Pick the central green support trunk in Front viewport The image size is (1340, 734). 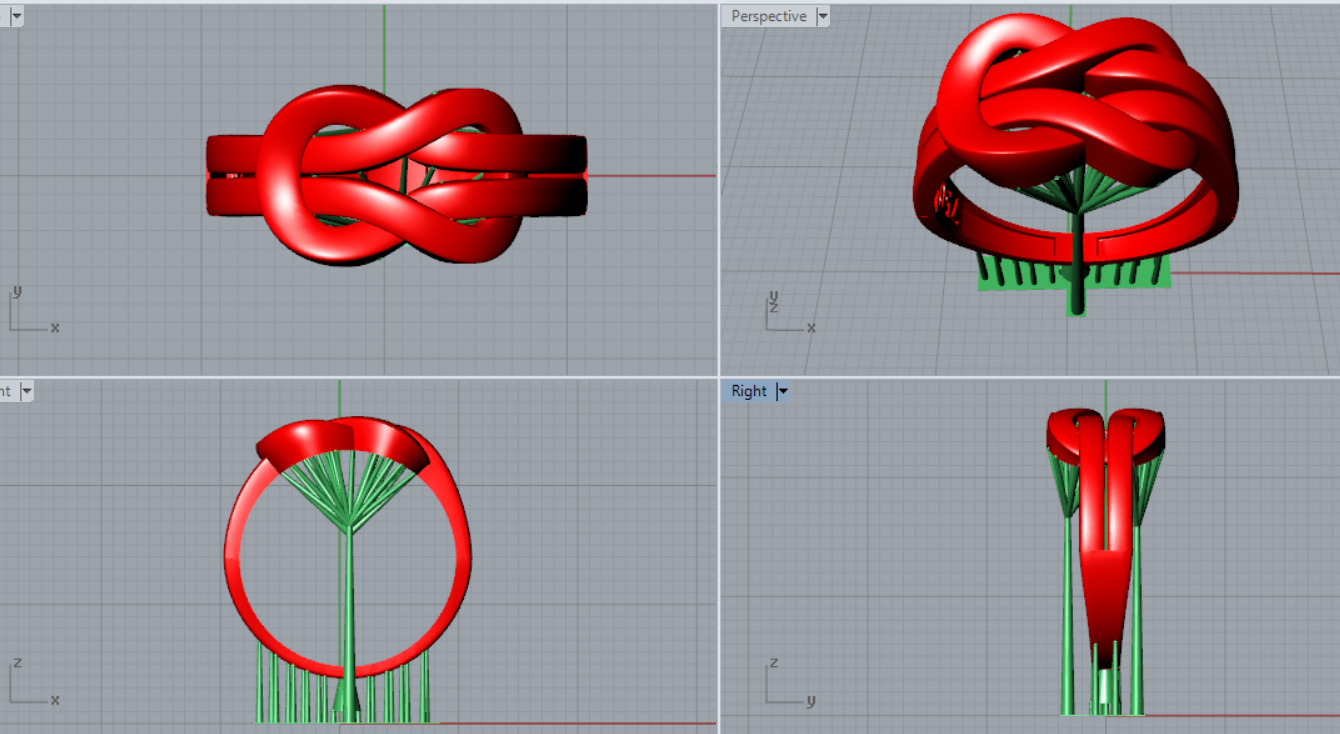[x=348, y=600]
